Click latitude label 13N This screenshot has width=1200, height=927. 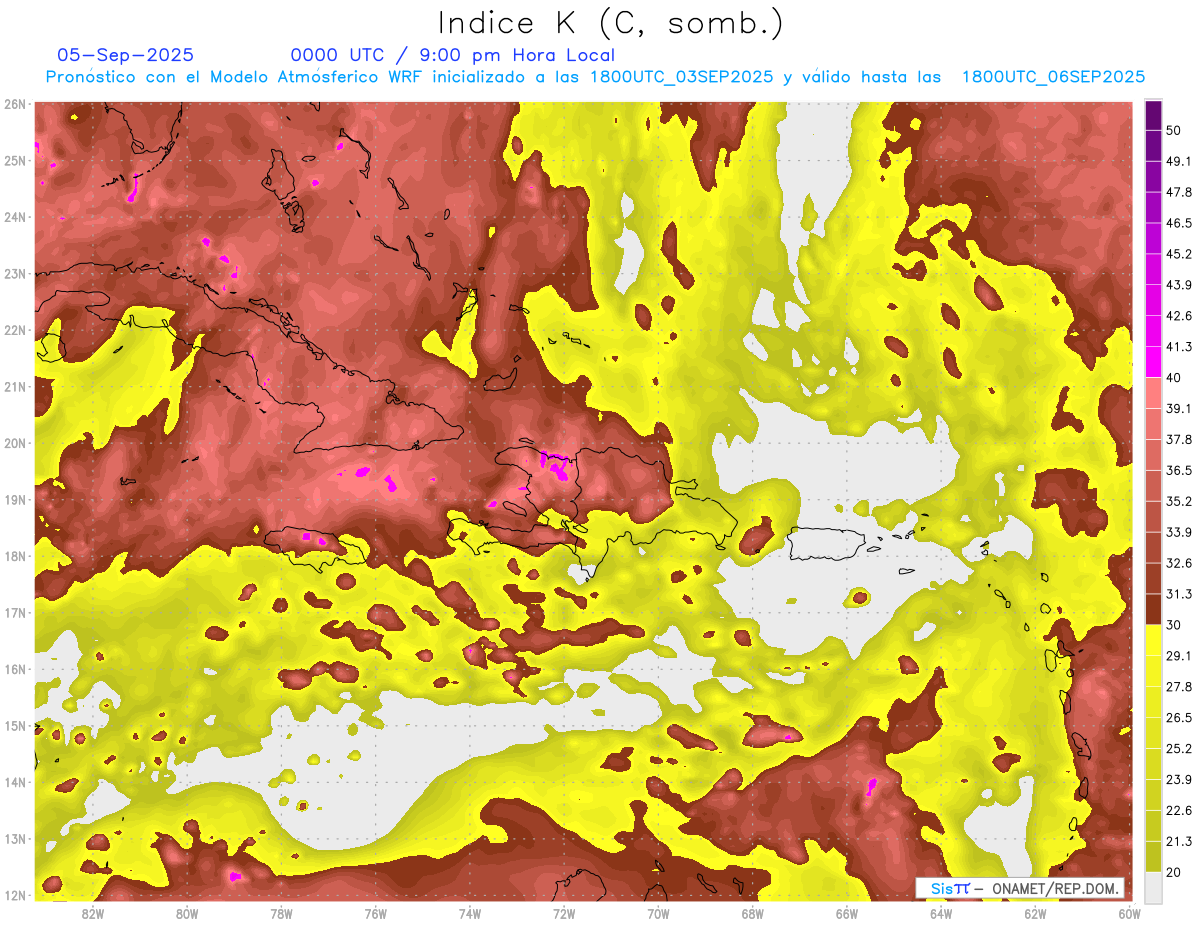pyautogui.click(x=15, y=838)
